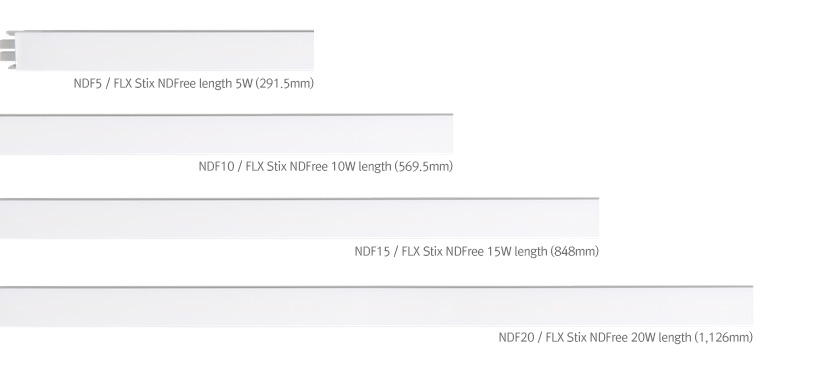Select the NDF15 15W light bar image
The height and width of the screenshot is (375, 821).
tap(299, 218)
